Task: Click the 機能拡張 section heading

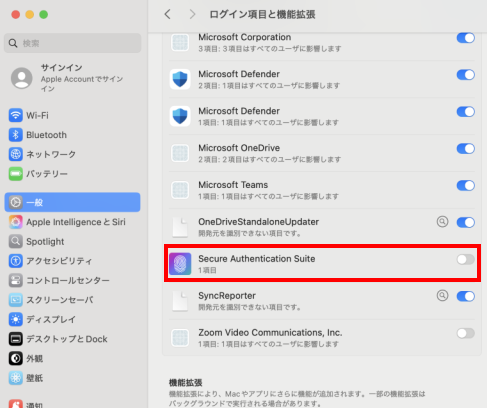Action: pyautogui.click(x=186, y=382)
